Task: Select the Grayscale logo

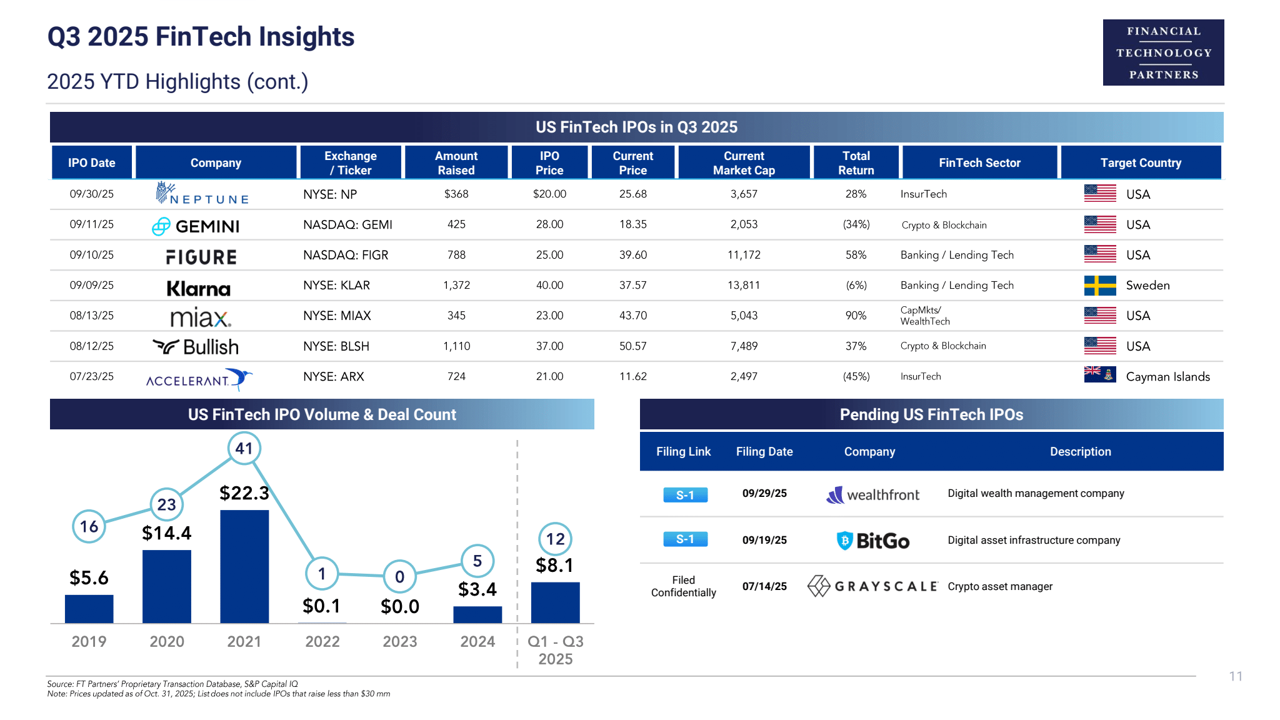Action: (x=872, y=587)
